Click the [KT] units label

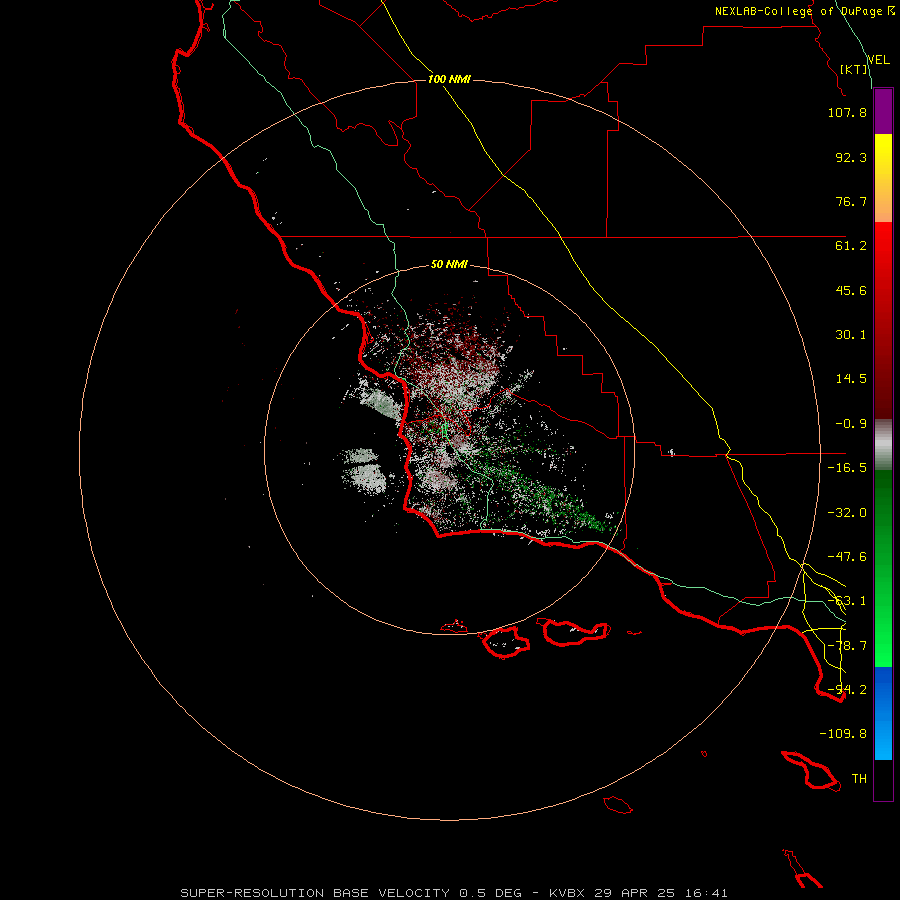[x=854, y=69]
